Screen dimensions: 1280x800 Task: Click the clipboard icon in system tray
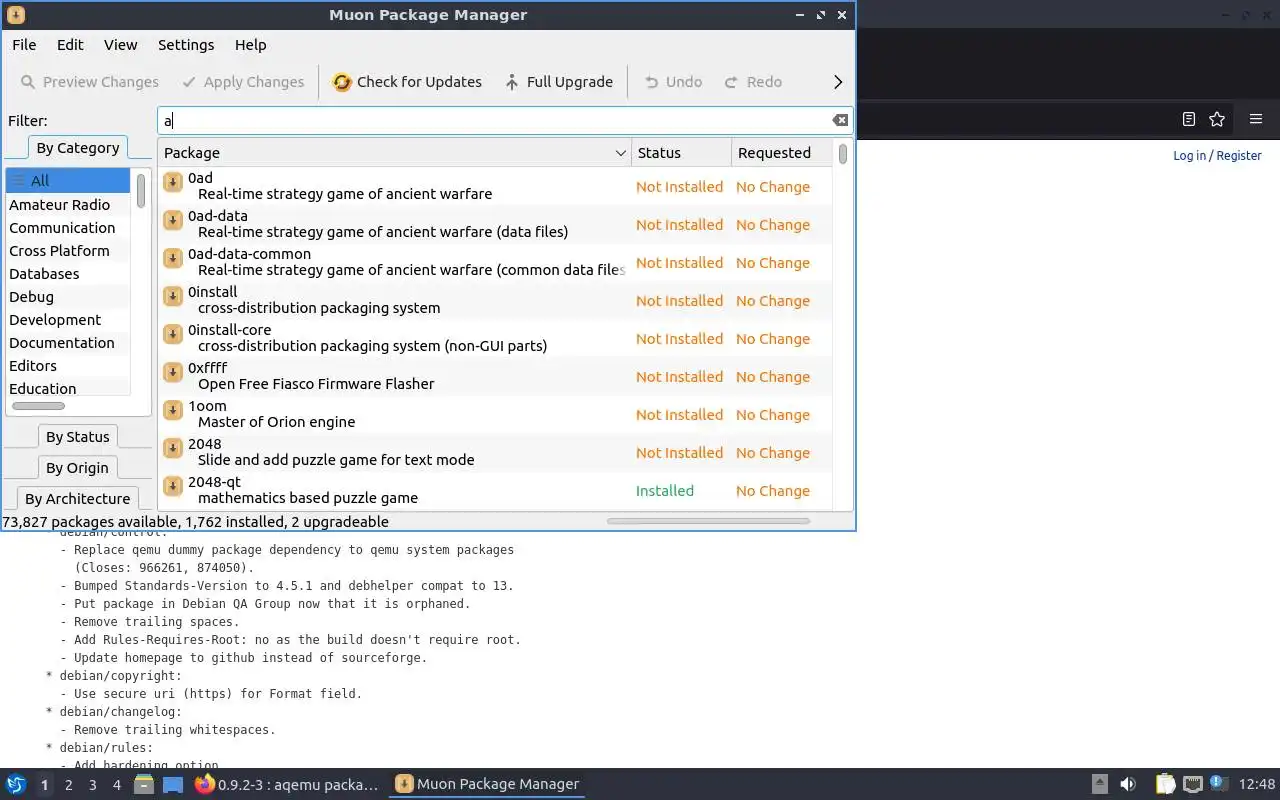tap(1165, 784)
